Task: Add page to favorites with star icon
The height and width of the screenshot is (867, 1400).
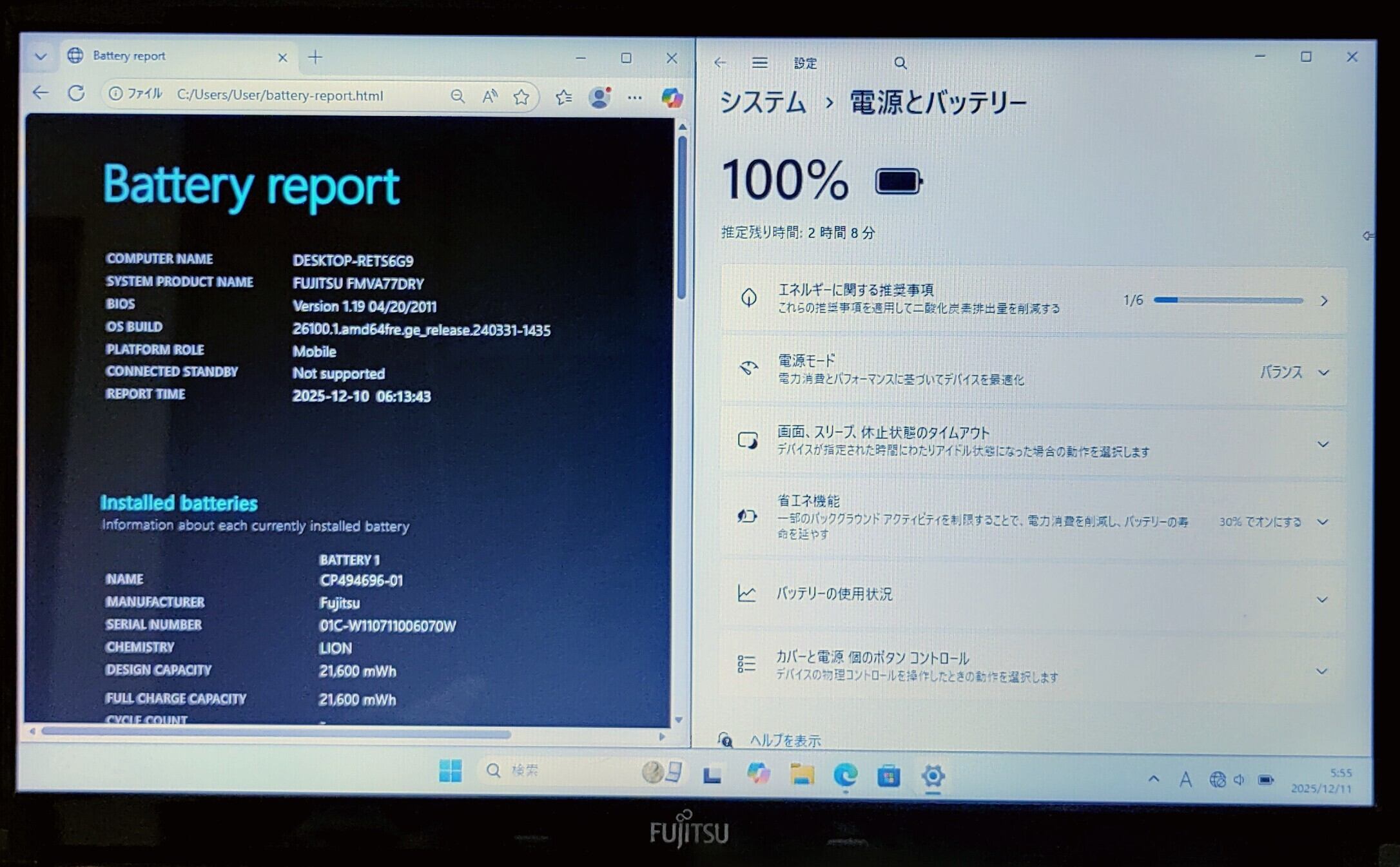Action: (x=521, y=97)
